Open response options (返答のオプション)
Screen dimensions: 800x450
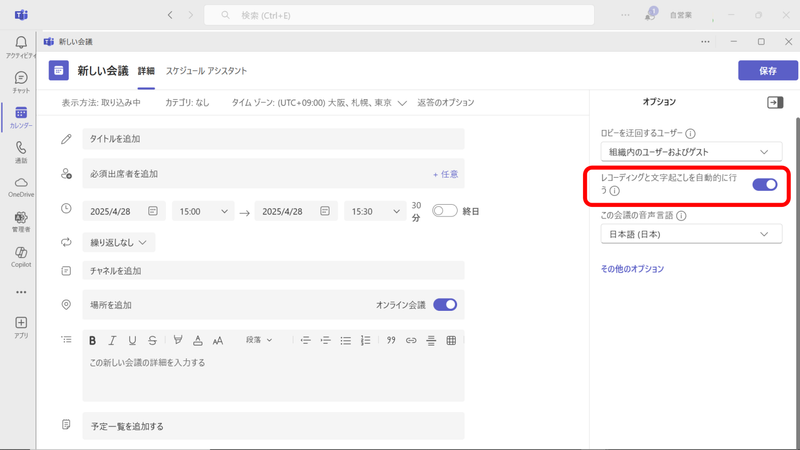pyautogui.click(x=446, y=103)
